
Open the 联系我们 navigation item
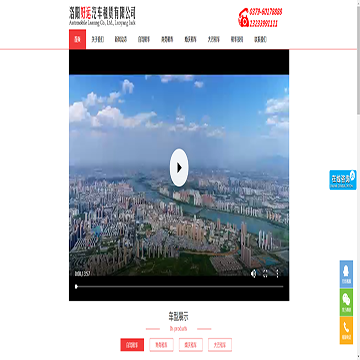pos(260,39)
